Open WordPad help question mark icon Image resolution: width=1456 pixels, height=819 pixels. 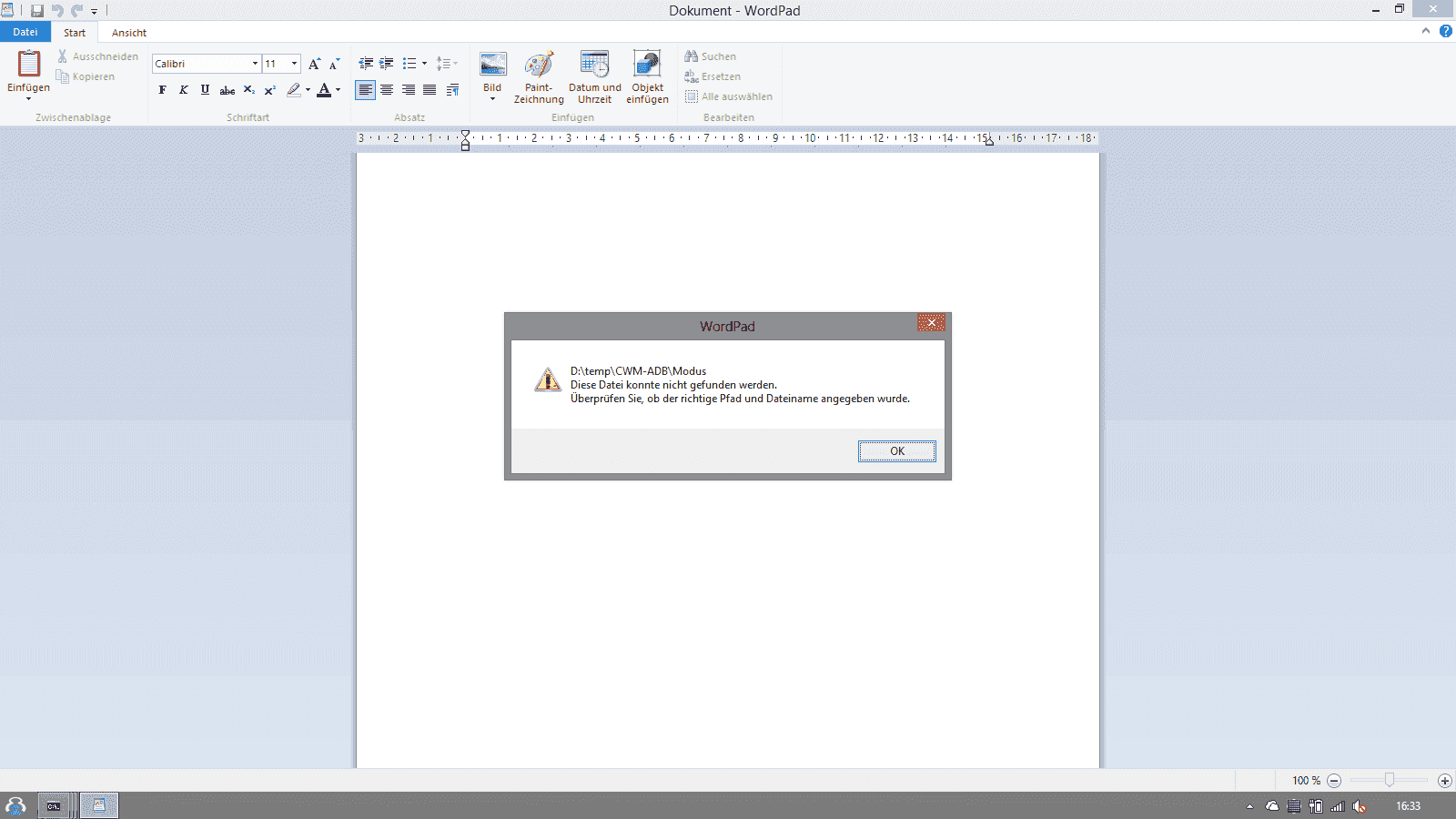1446,31
